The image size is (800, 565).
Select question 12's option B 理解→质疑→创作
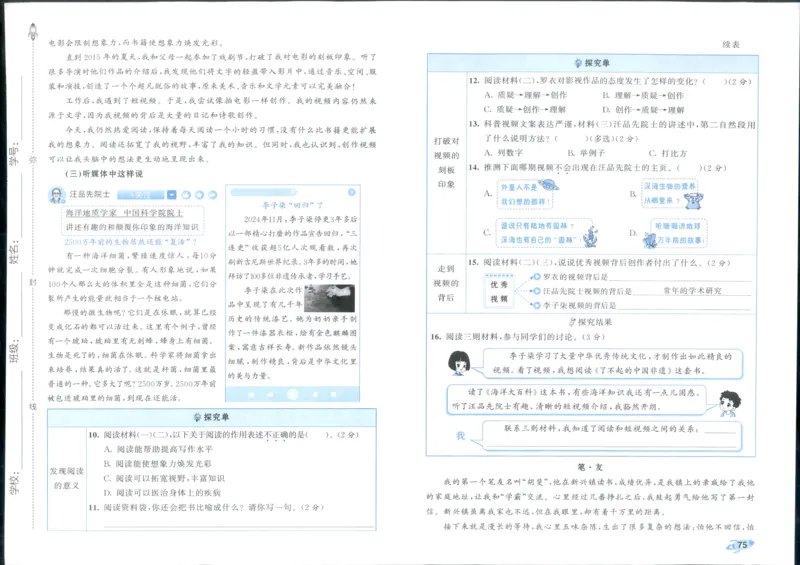[643, 95]
